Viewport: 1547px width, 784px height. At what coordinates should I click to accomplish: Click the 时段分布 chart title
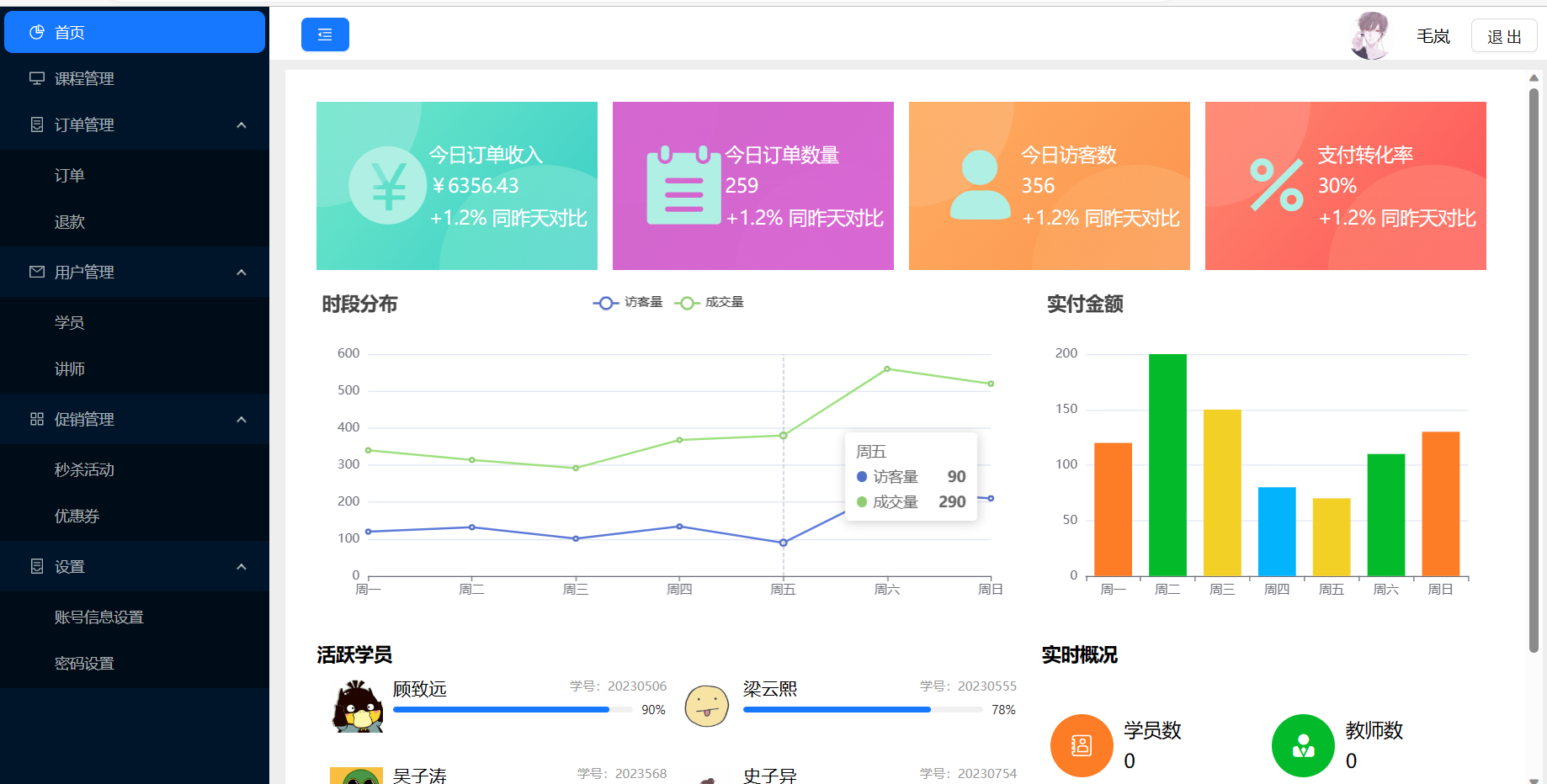[x=359, y=305]
